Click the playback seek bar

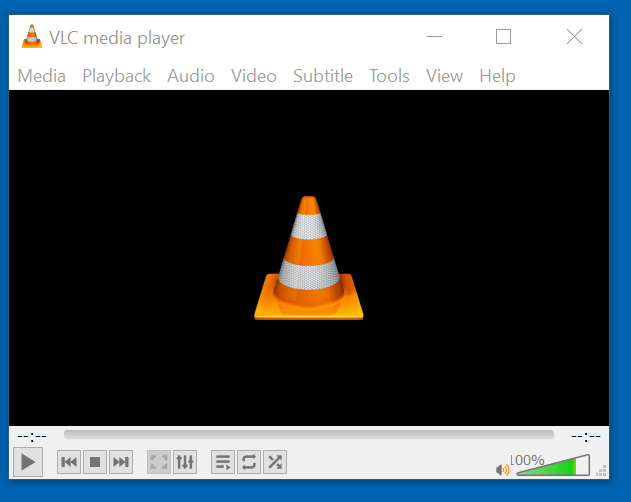[x=309, y=434]
